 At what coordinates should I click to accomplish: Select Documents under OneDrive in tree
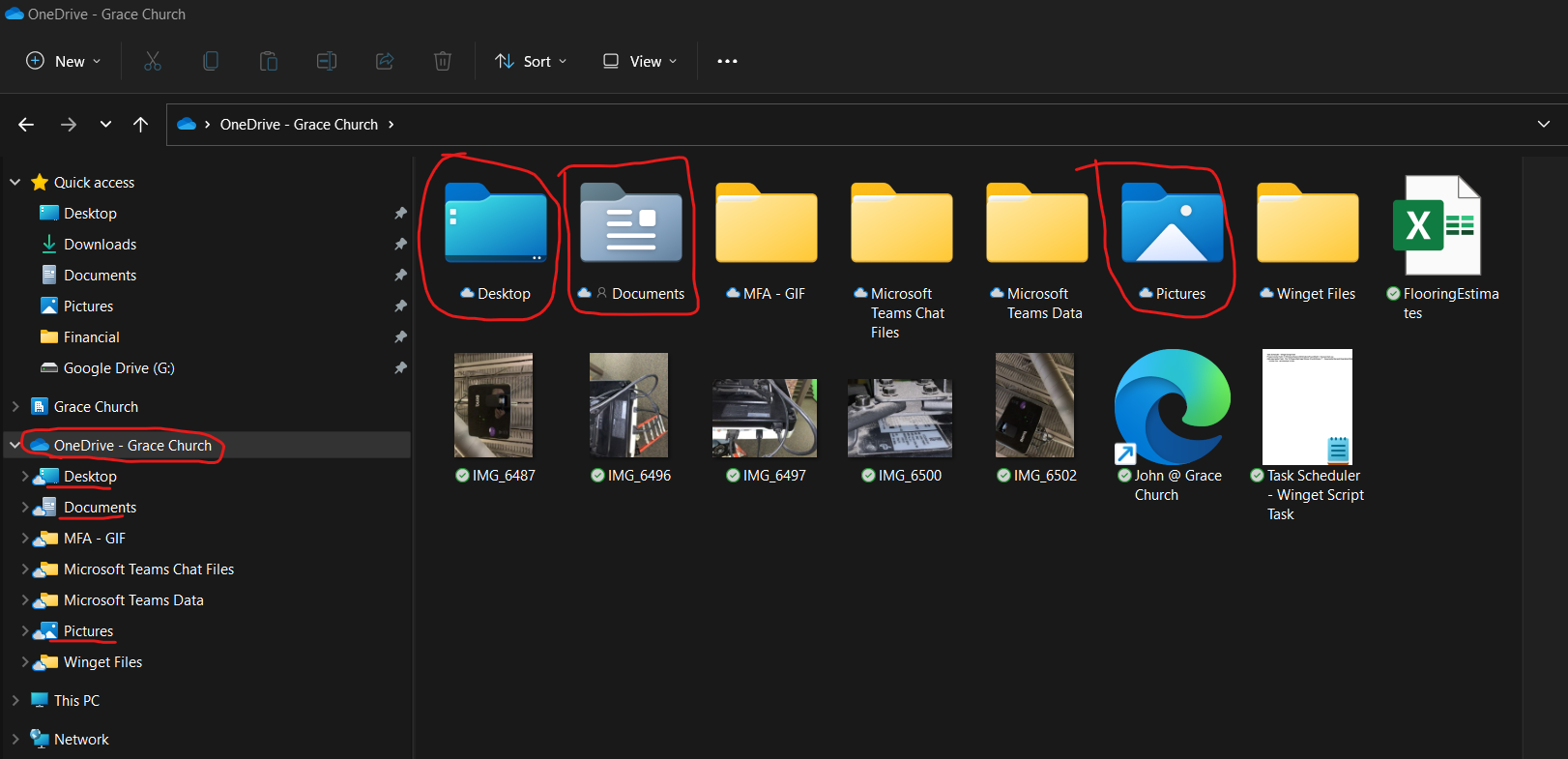pyautogui.click(x=100, y=508)
